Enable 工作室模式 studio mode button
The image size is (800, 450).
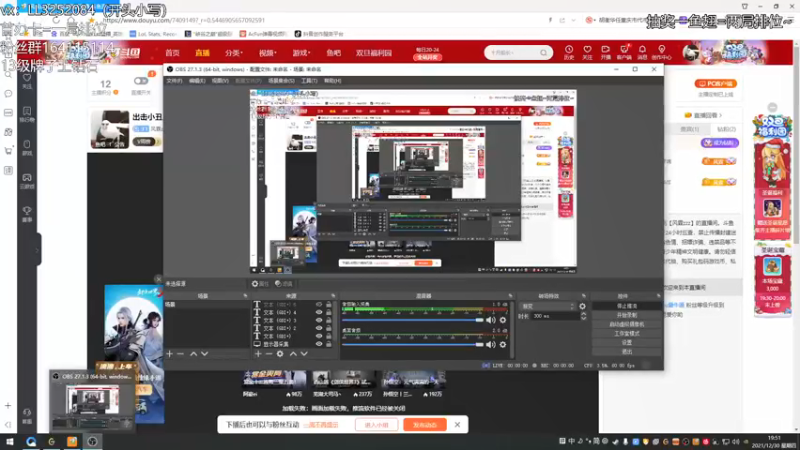(627, 334)
